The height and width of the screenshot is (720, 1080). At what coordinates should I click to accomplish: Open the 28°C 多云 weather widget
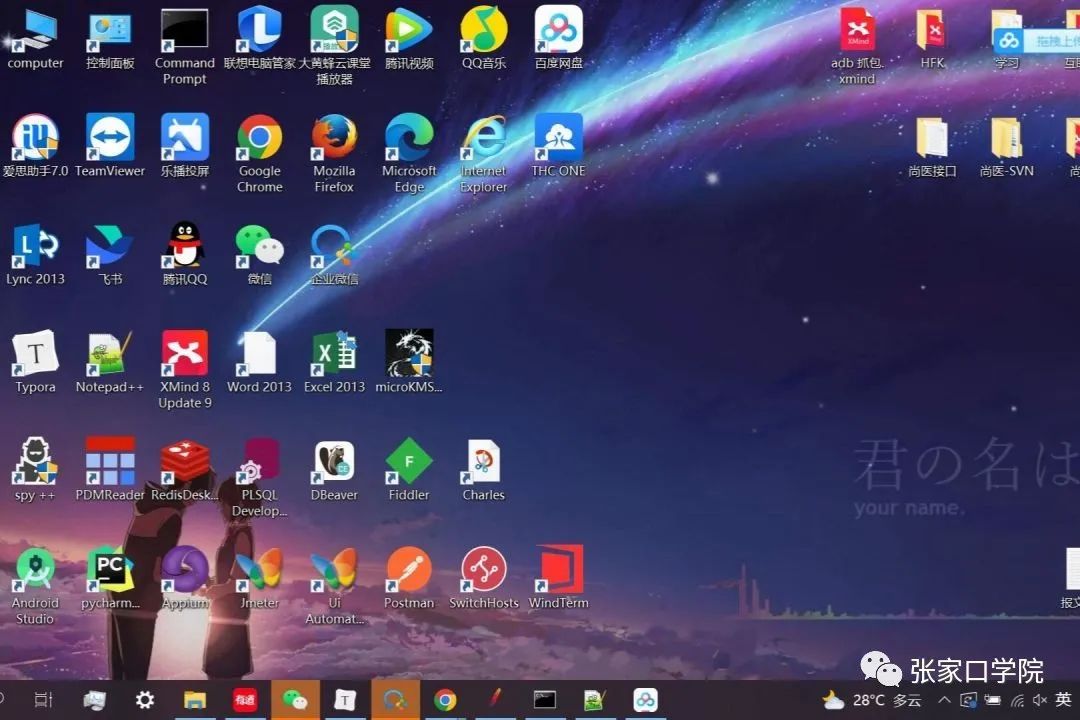click(x=872, y=700)
